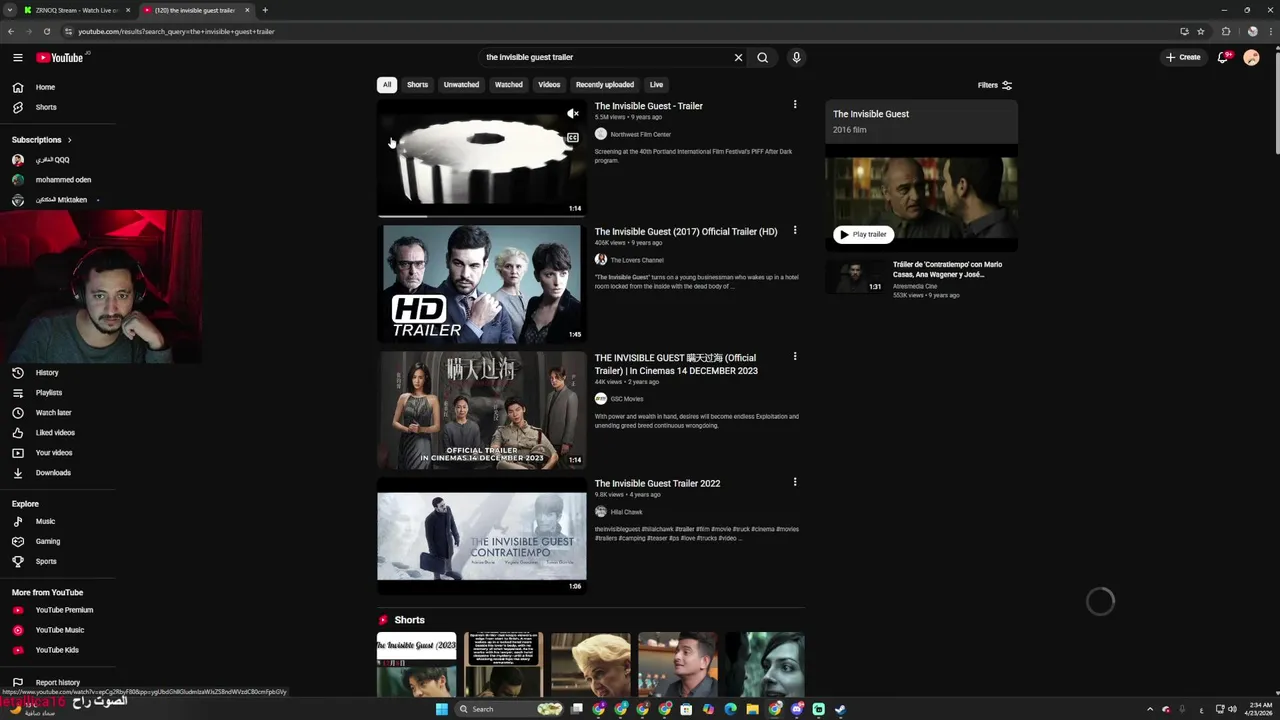
Task: Open YouTube Music
Action: (x=58, y=630)
